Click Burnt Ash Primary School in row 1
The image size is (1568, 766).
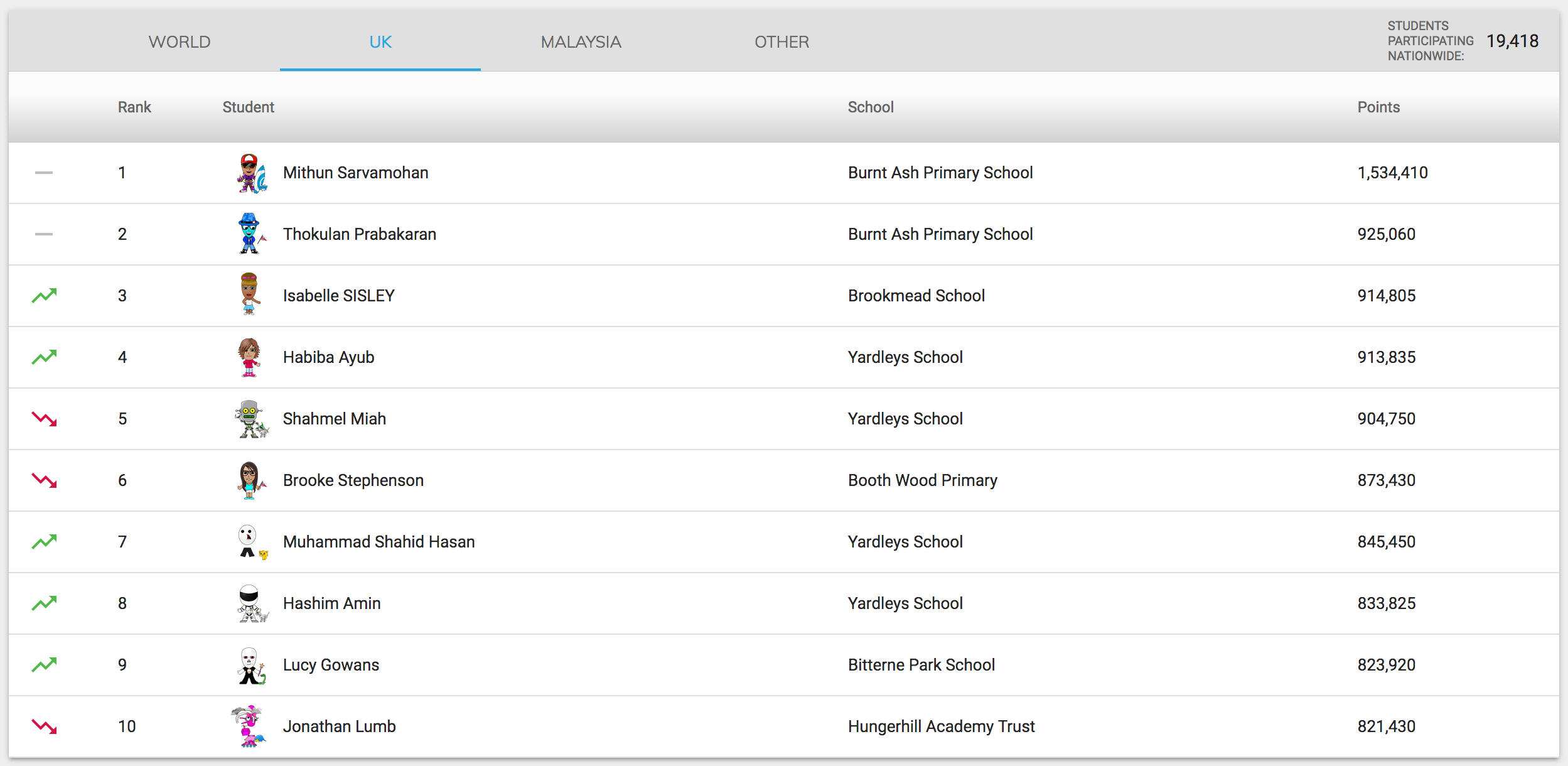point(940,173)
